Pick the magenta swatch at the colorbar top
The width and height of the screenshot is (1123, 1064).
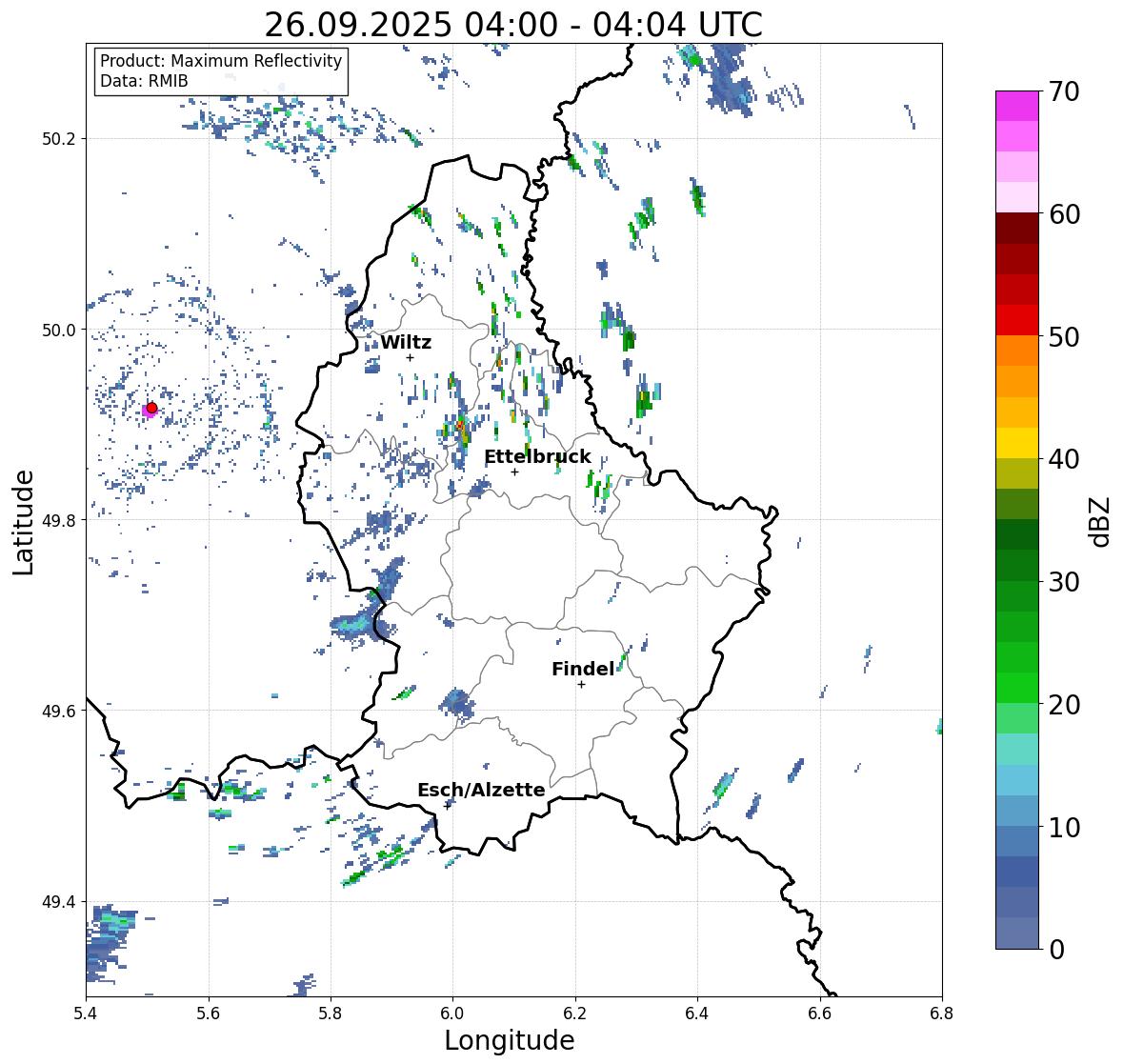click(1017, 106)
